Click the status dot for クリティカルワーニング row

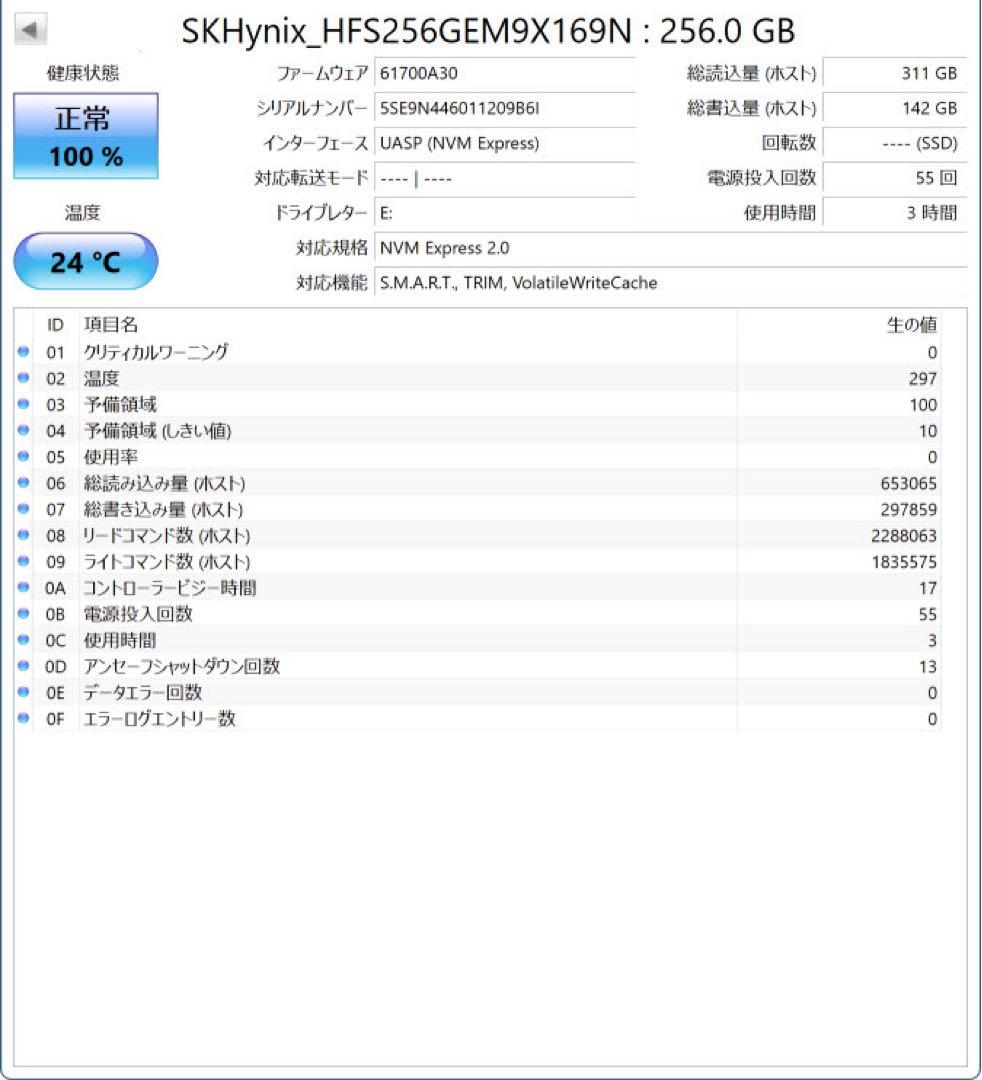[x=23, y=351]
